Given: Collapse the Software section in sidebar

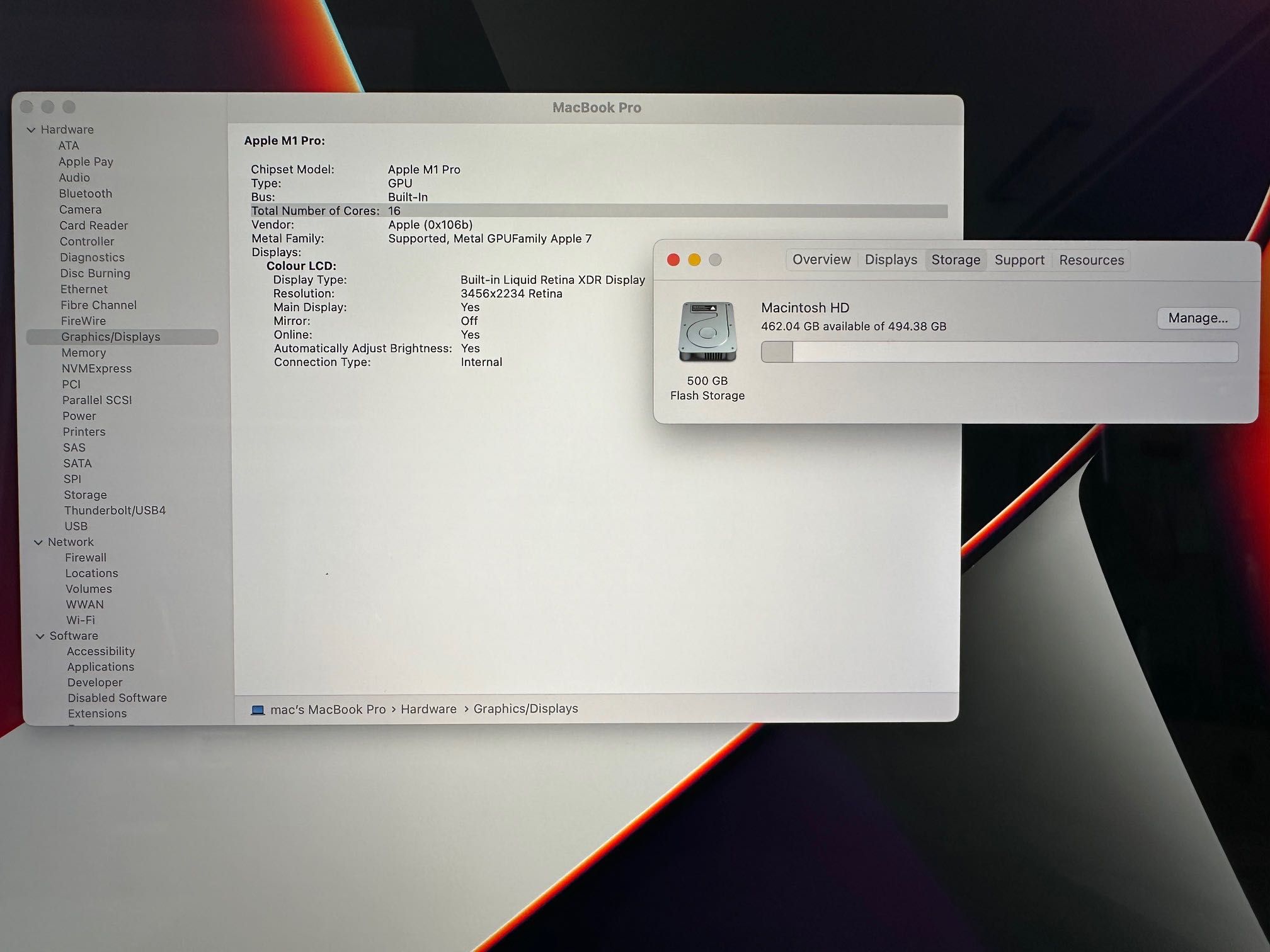Looking at the screenshot, I should 40,636.
